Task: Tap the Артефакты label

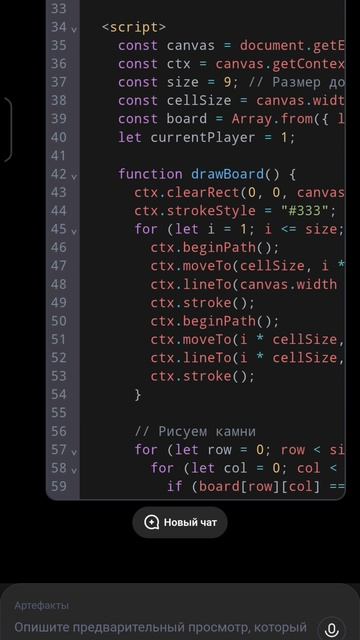Action: tap(42, 606)
